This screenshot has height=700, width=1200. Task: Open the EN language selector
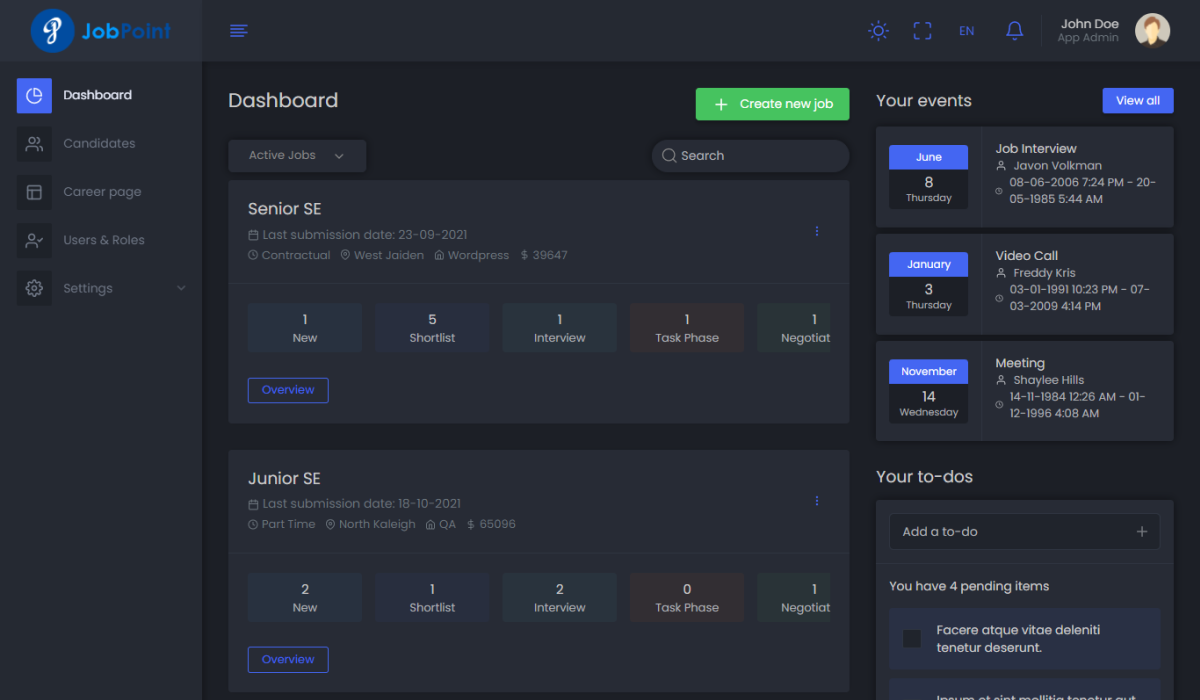(966, 31)
